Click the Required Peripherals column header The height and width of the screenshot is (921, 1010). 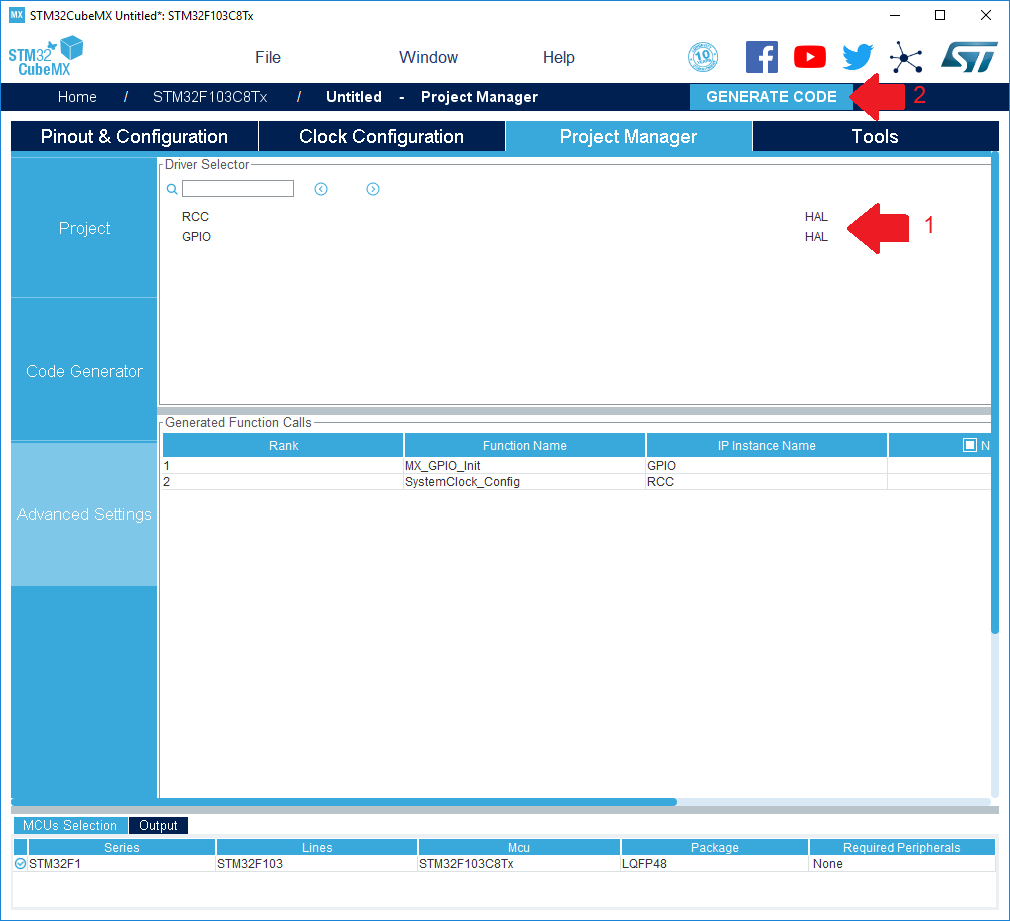pos(902,848)
